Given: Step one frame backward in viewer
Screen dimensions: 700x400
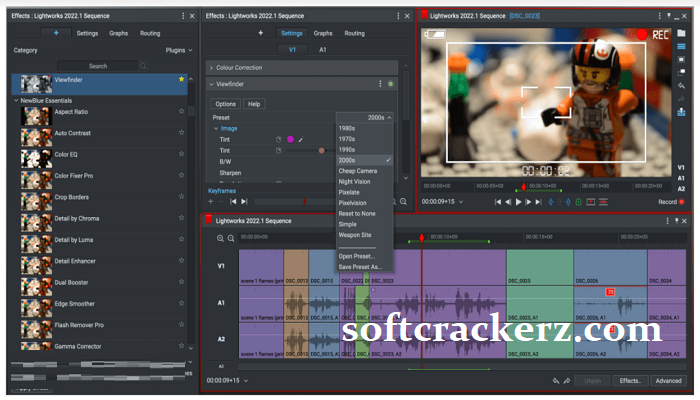Looking at the screenshot, I should 508,202.
